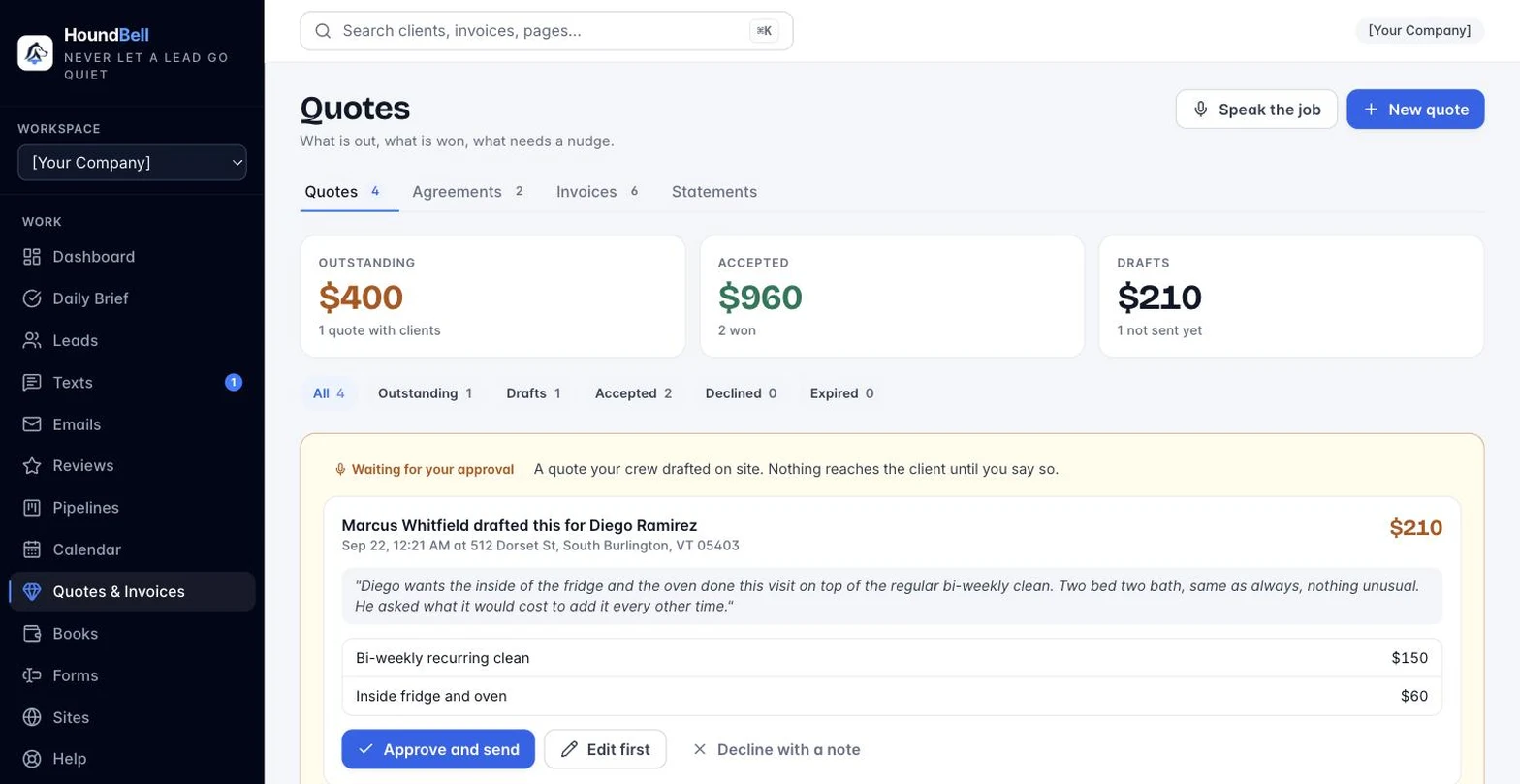Image resolution: width=1520 pixels, height=784 pixels.
Task: Open Sites in the sidebar
Action: 132,717
